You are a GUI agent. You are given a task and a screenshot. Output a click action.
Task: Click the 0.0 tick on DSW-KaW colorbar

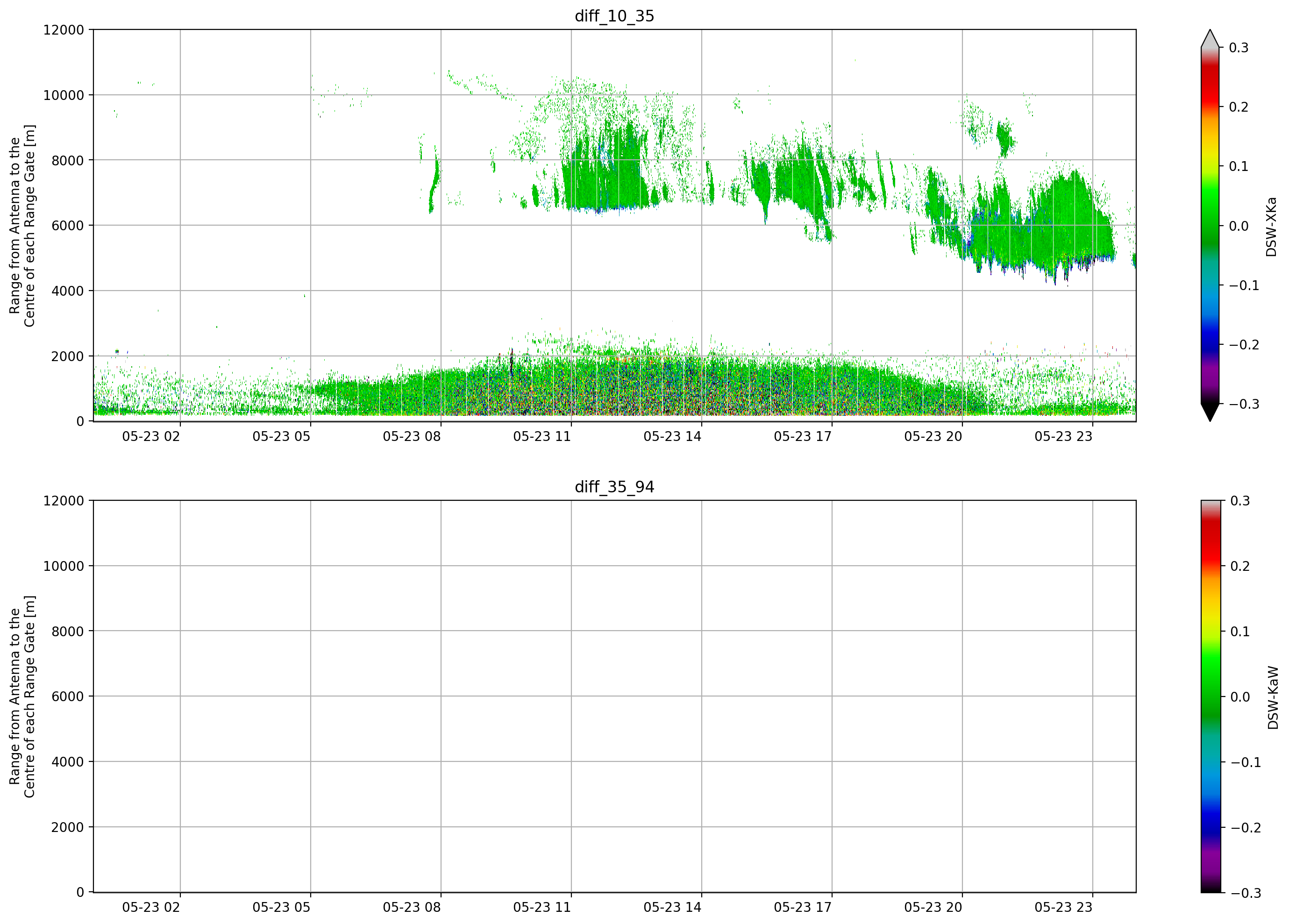[1240, 697]
